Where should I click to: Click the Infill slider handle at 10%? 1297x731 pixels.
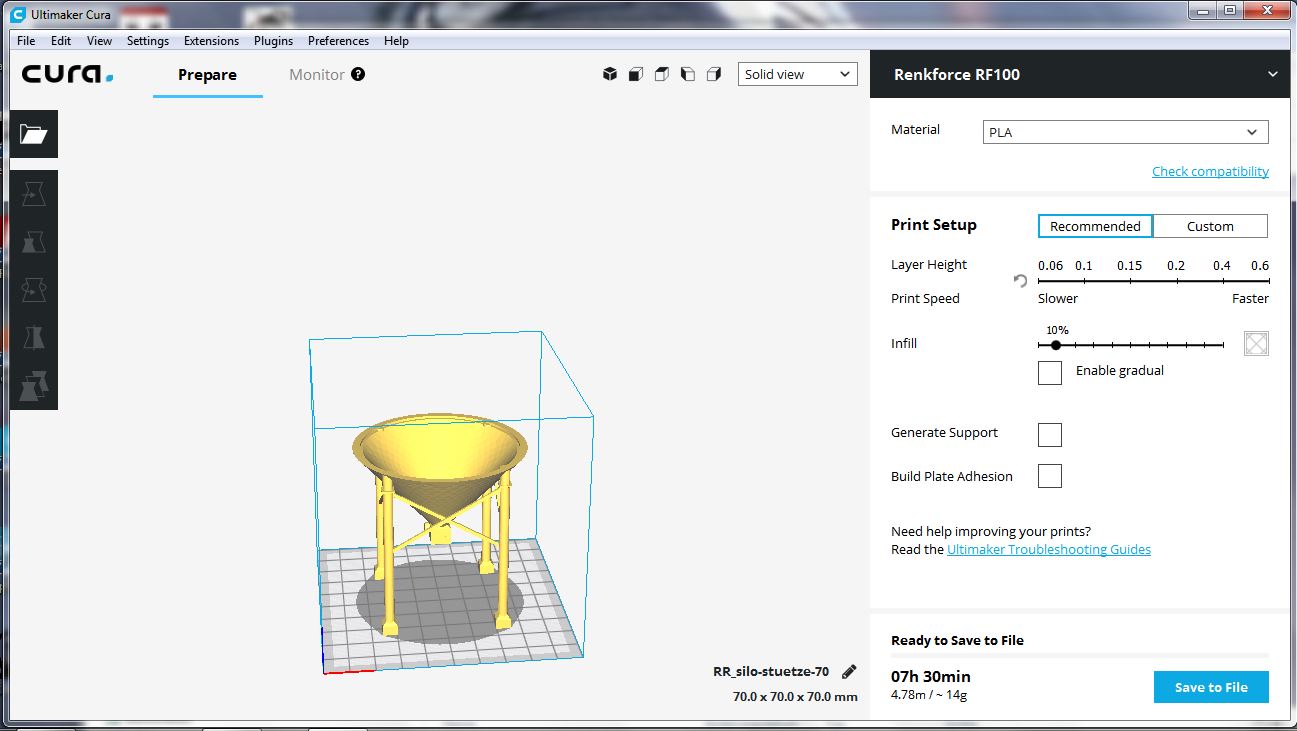pos(1056,345)
